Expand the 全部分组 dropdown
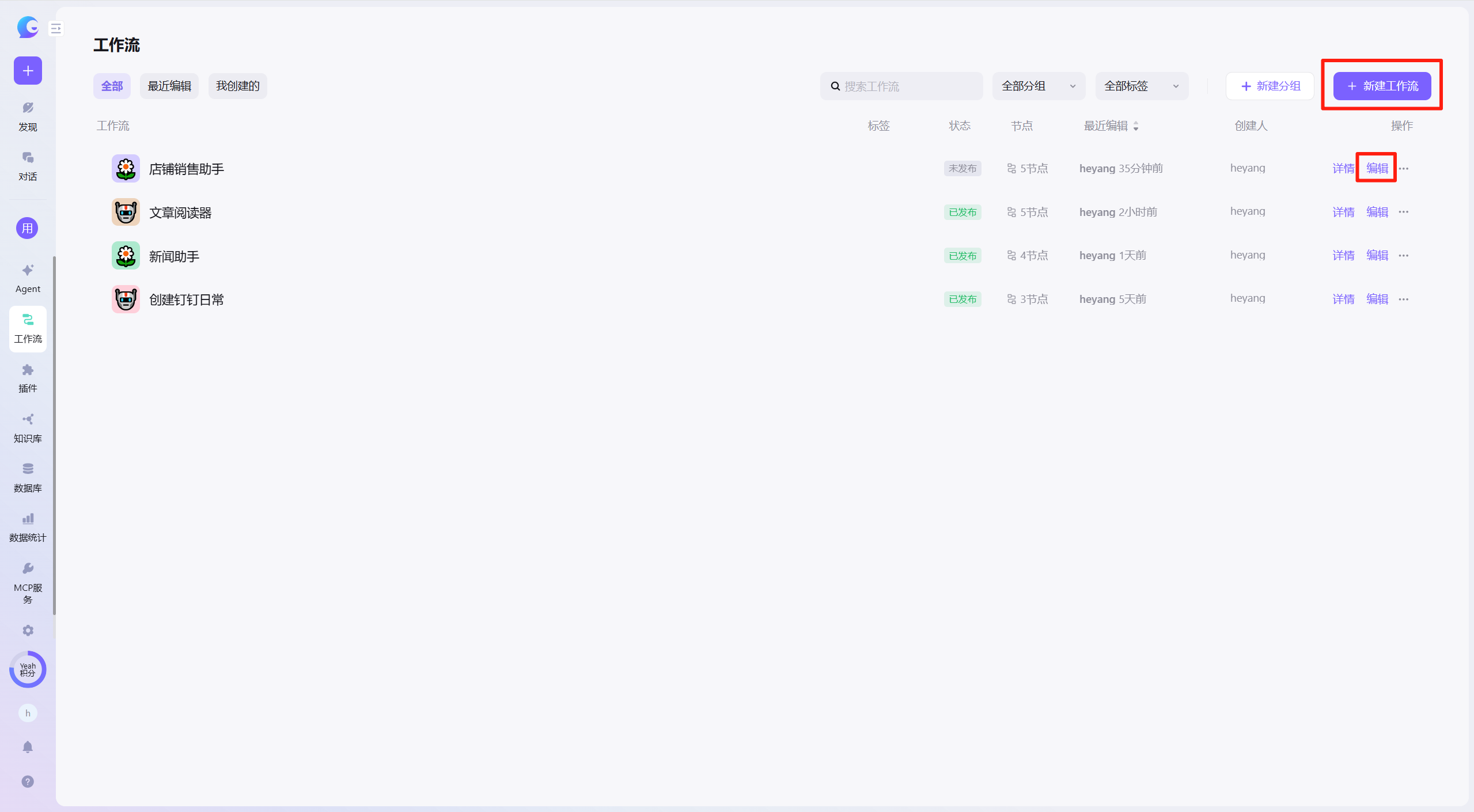 click(x=1039, y=86)
